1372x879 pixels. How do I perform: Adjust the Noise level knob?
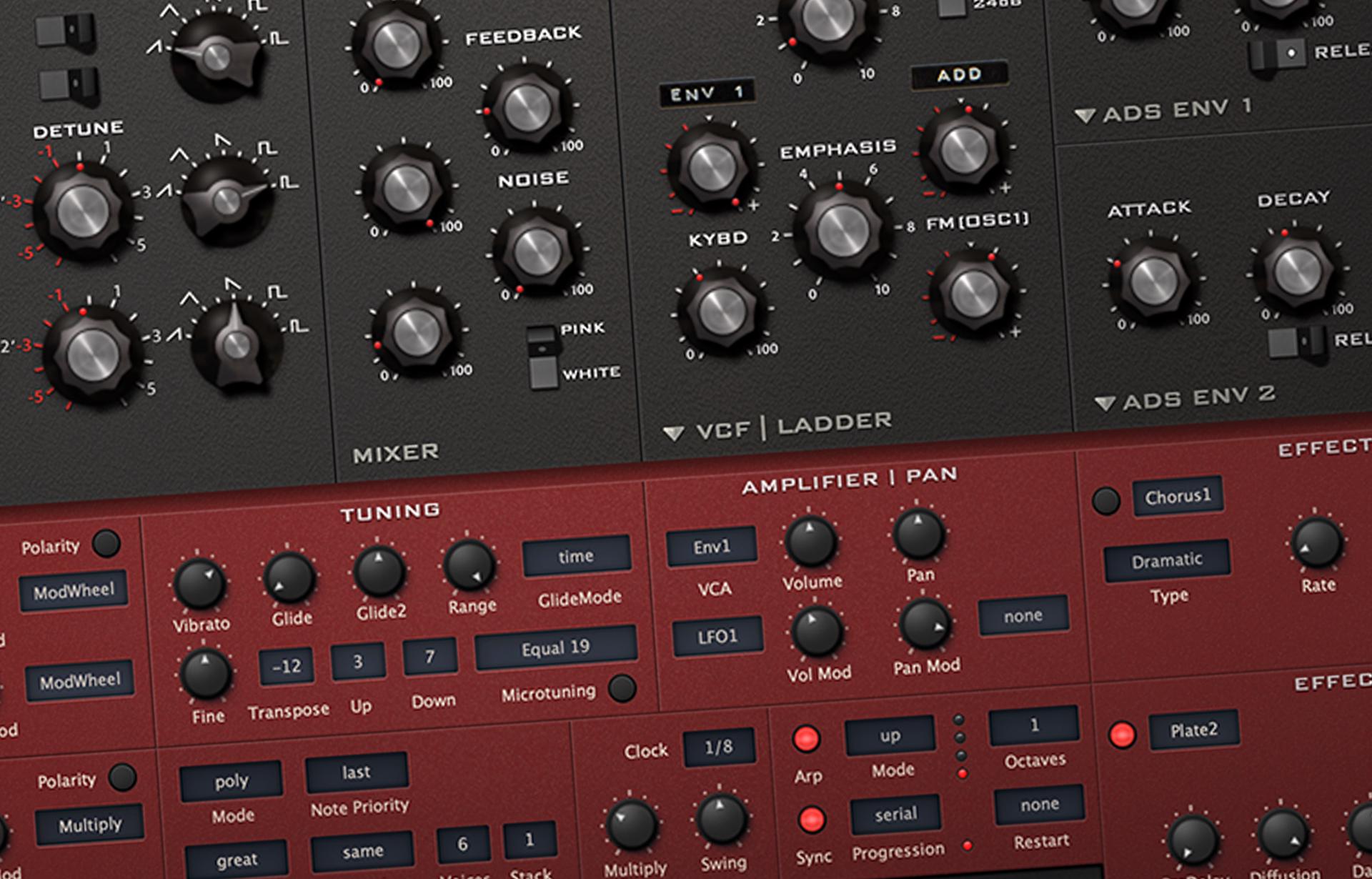pyautogui.click(x=537, y=252)
